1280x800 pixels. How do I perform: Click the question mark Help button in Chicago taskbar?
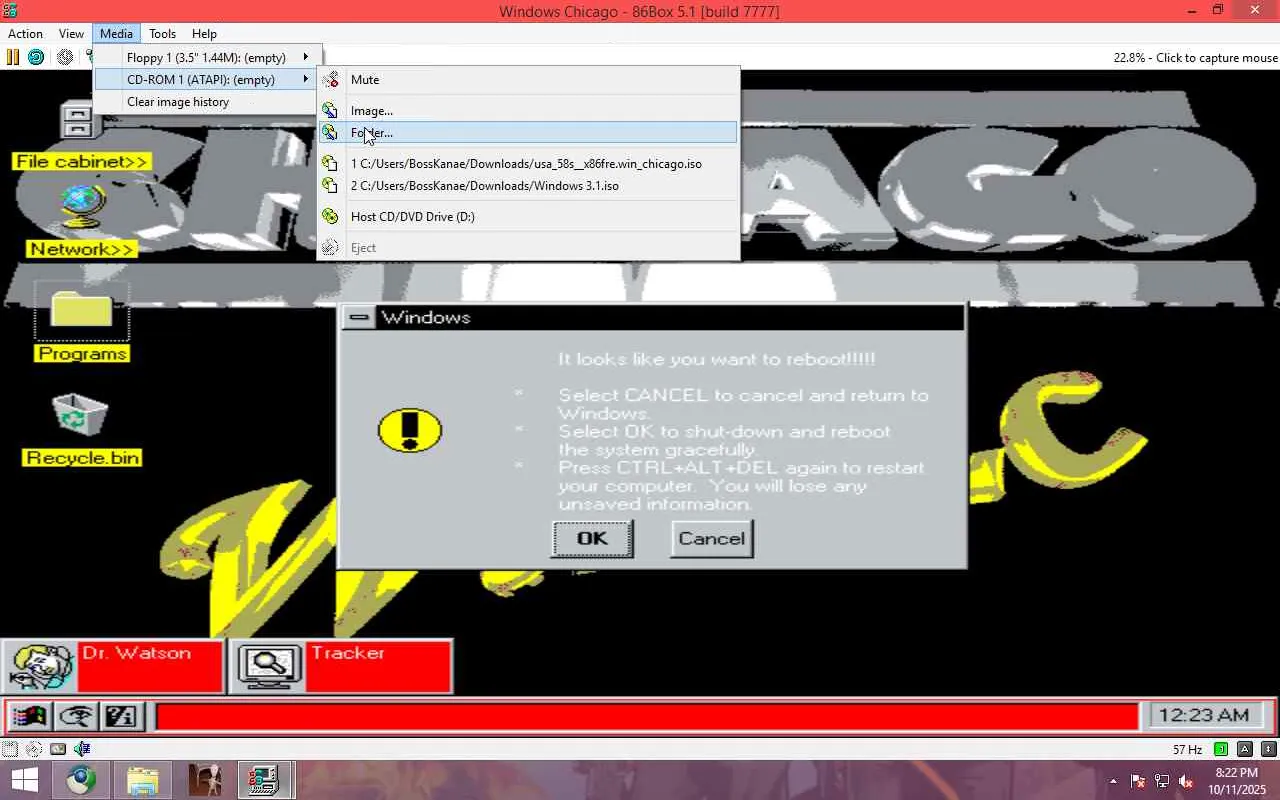121,716
